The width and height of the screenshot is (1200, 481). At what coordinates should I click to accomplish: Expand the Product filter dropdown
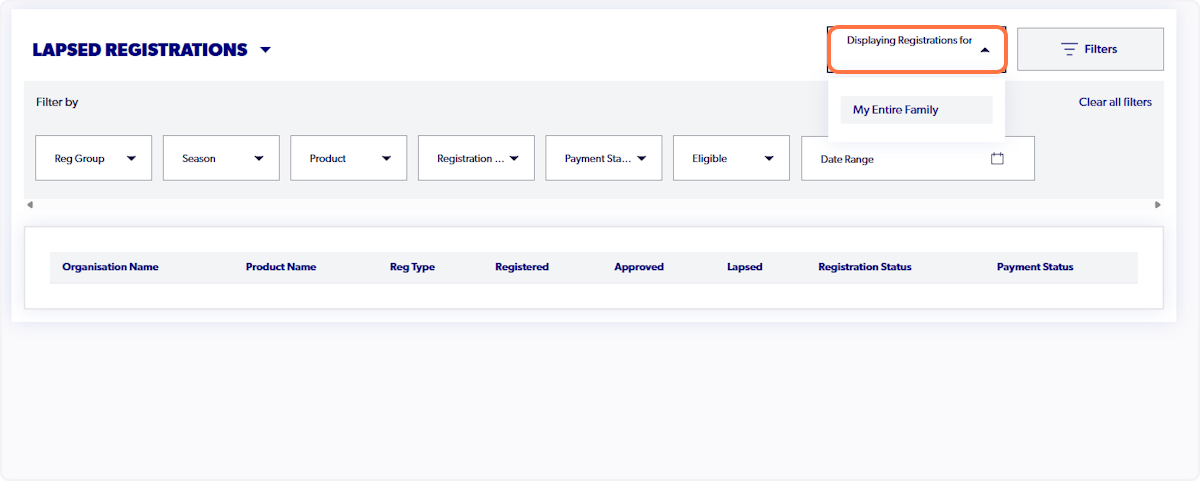[349, 158]
